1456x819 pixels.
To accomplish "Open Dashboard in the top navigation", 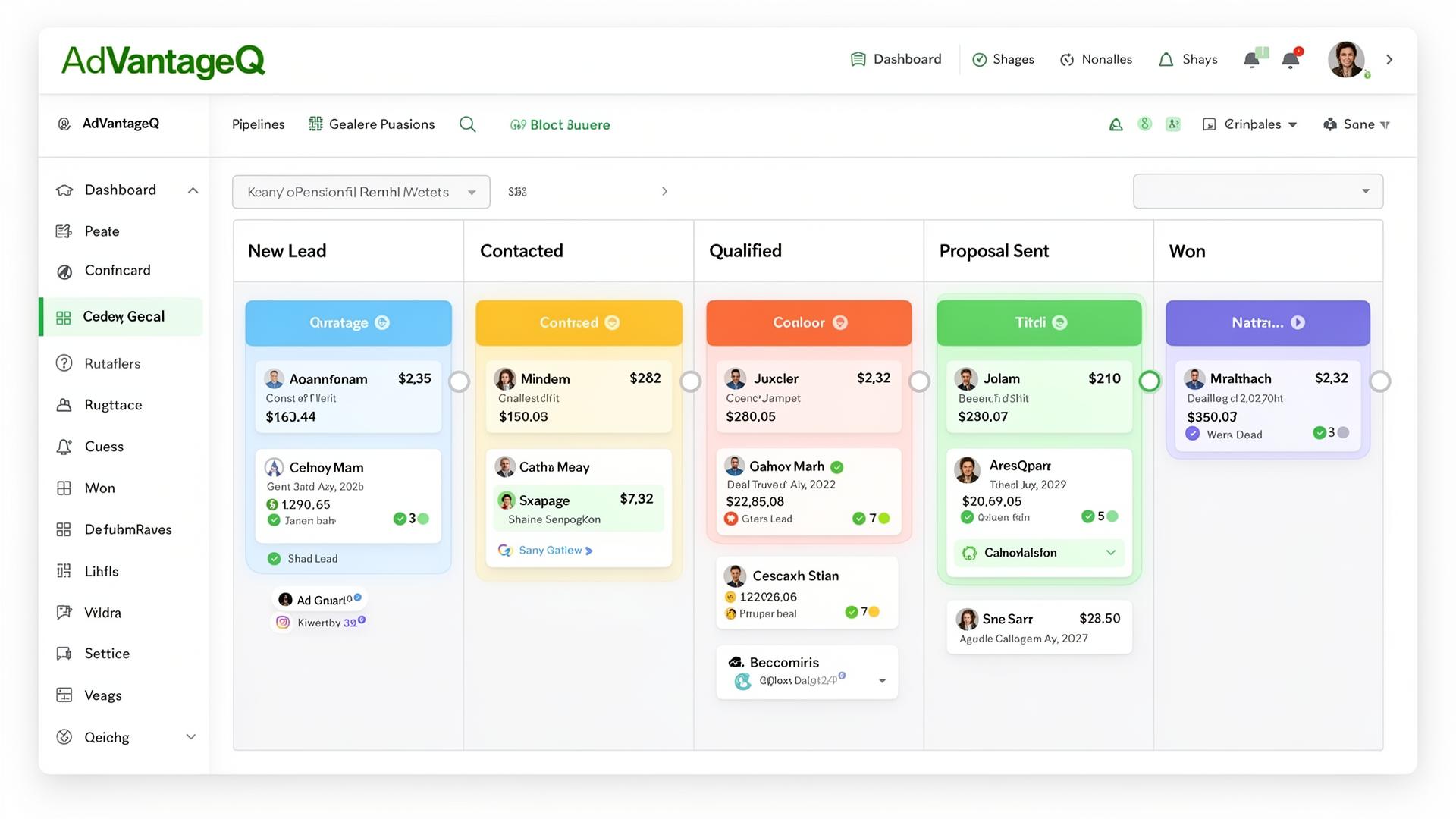I will point(896,59).
